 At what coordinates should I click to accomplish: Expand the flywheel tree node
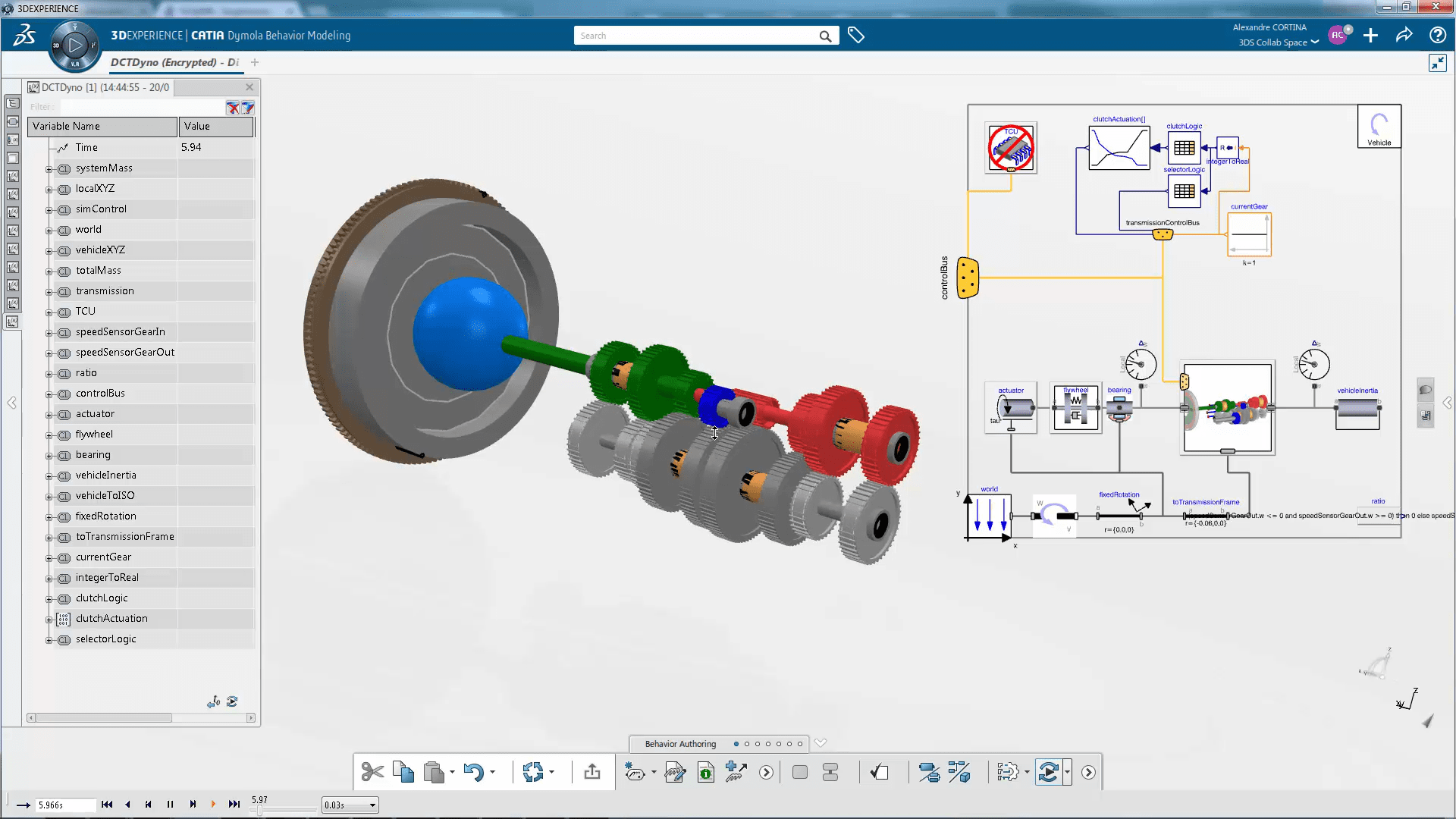tap(49, 435)
